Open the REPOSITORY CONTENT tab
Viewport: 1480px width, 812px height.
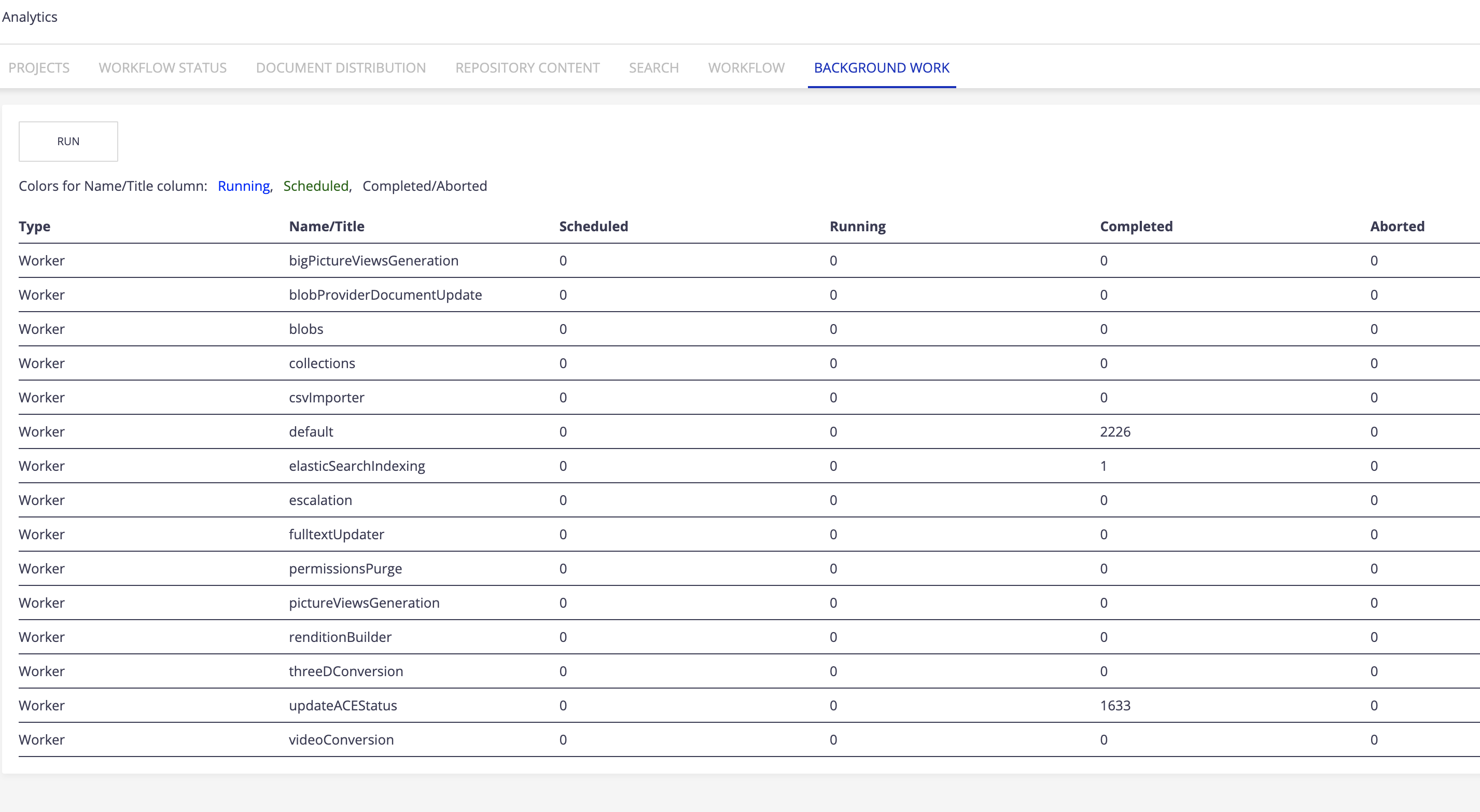pos(527,67)
